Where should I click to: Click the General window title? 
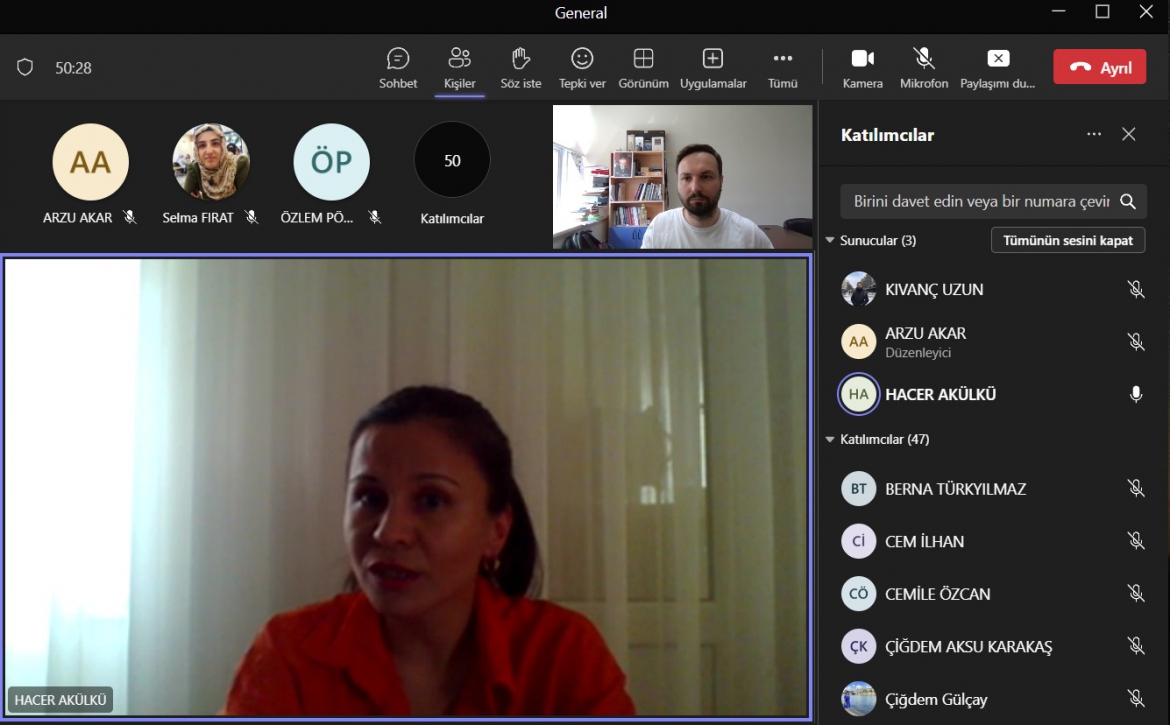tap(581, 13)
